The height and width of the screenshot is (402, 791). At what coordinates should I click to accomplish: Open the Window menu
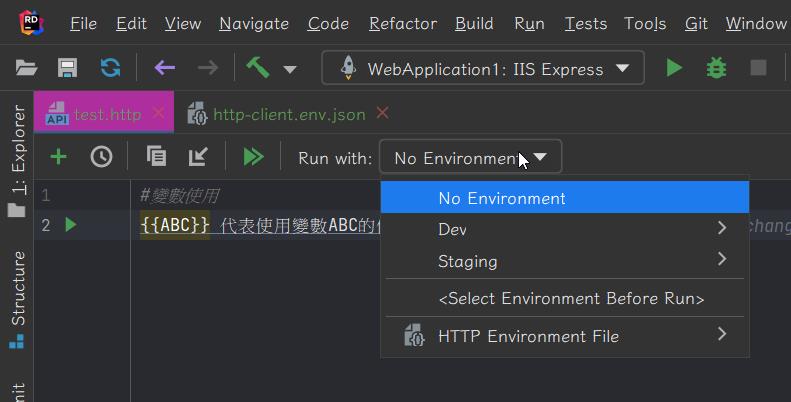756,23
